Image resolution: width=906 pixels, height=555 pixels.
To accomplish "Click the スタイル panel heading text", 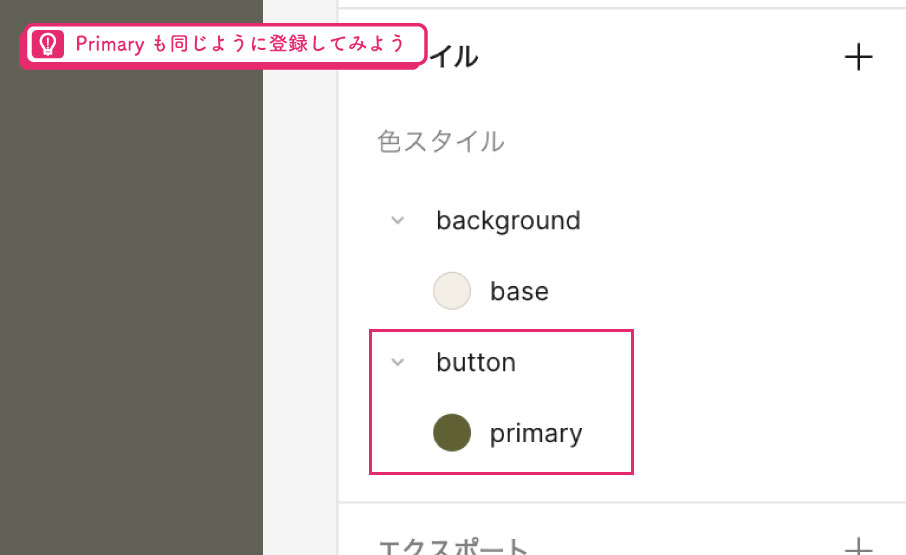I will (452, 57).
